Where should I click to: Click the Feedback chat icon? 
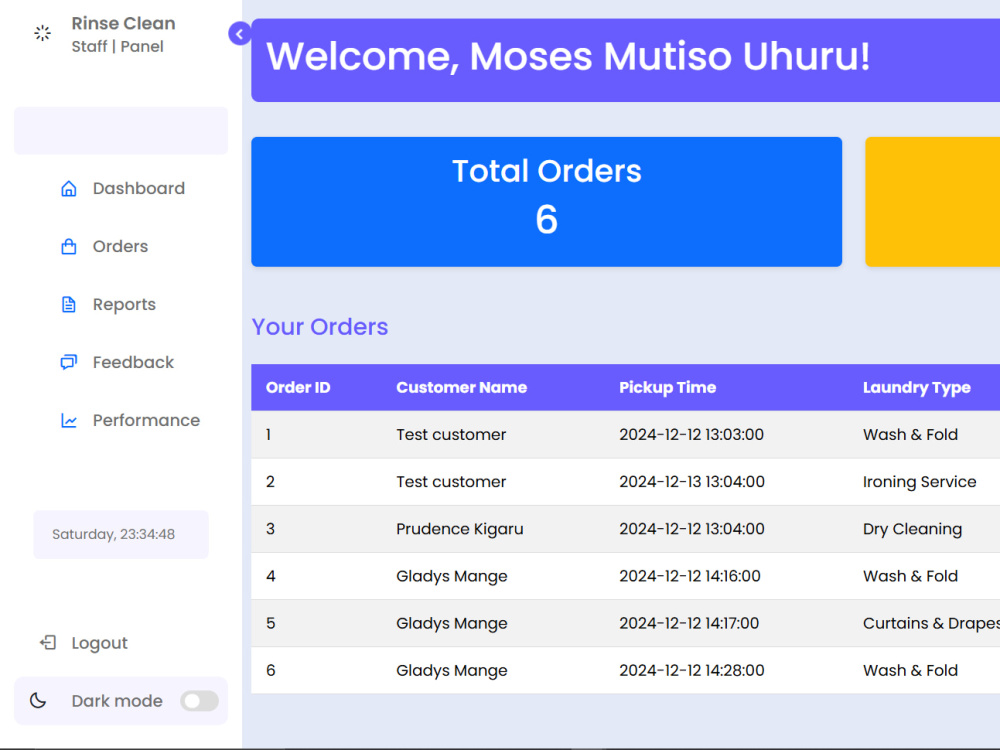pyautogui.click(x=69, y=362)
